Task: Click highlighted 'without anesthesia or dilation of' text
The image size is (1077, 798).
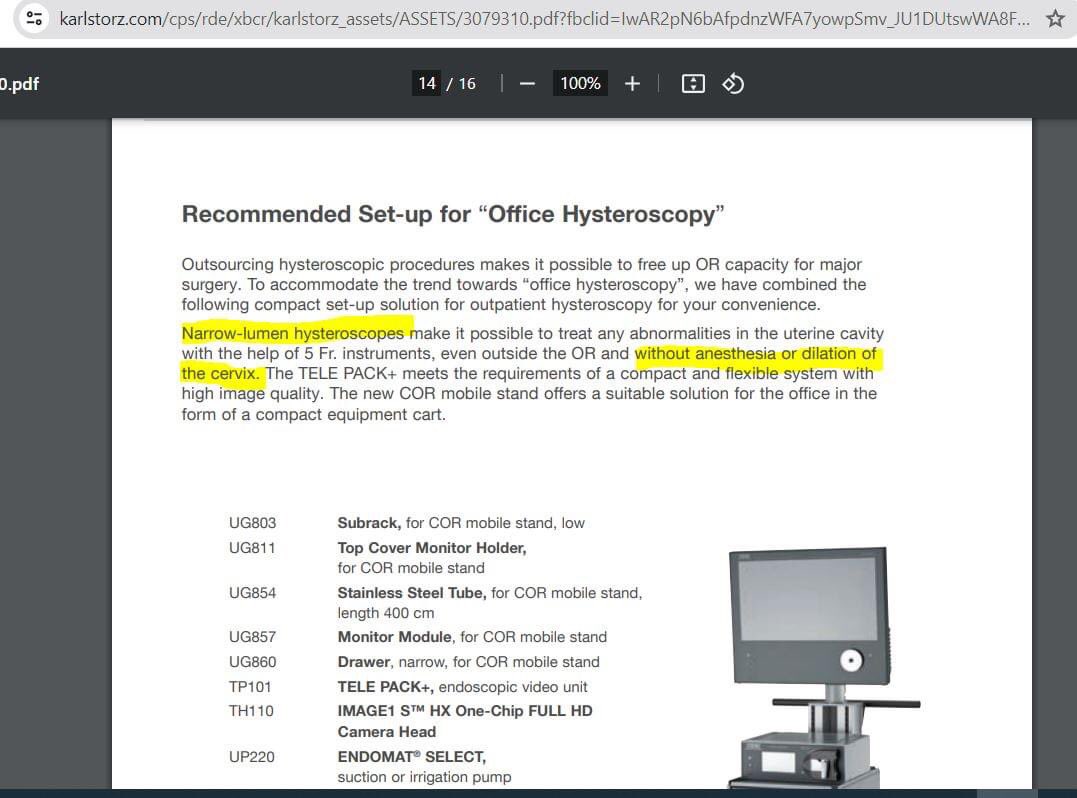Action: coord(756,354)
